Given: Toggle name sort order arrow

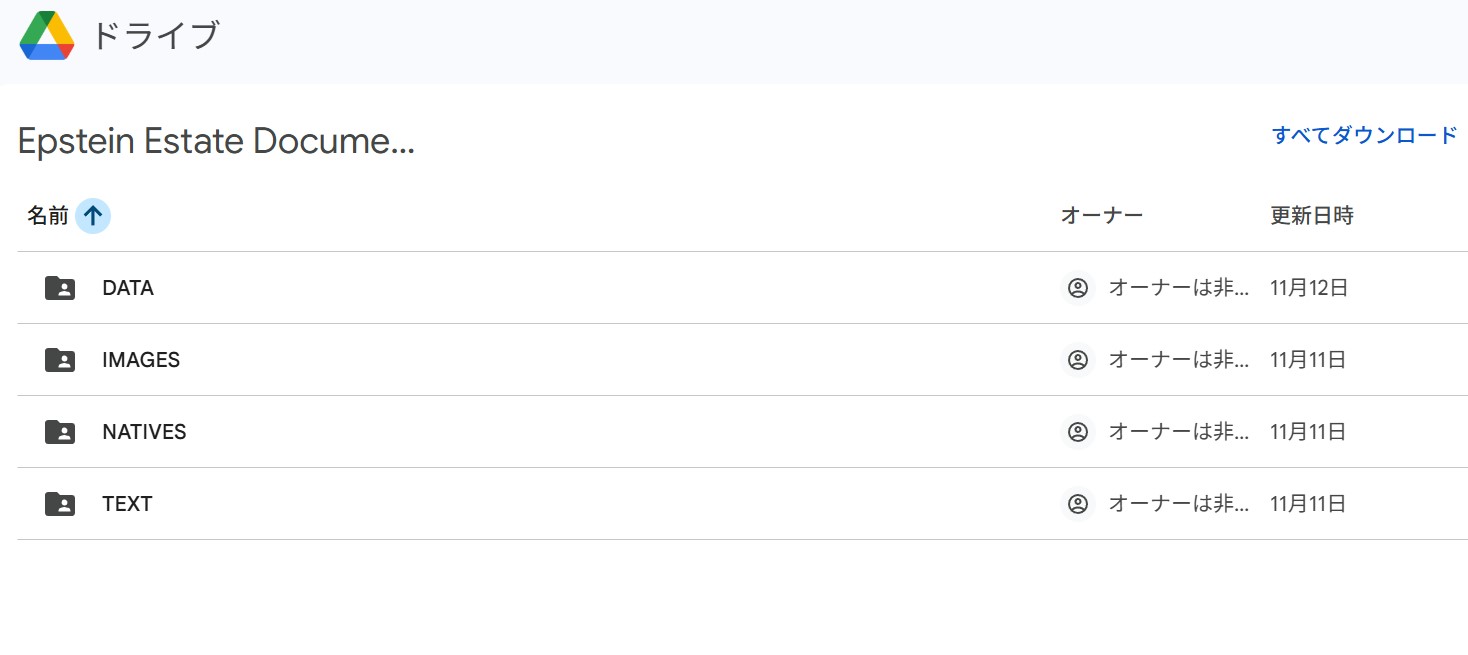Looking at the screenshot, I should click(x=93, y=215).
